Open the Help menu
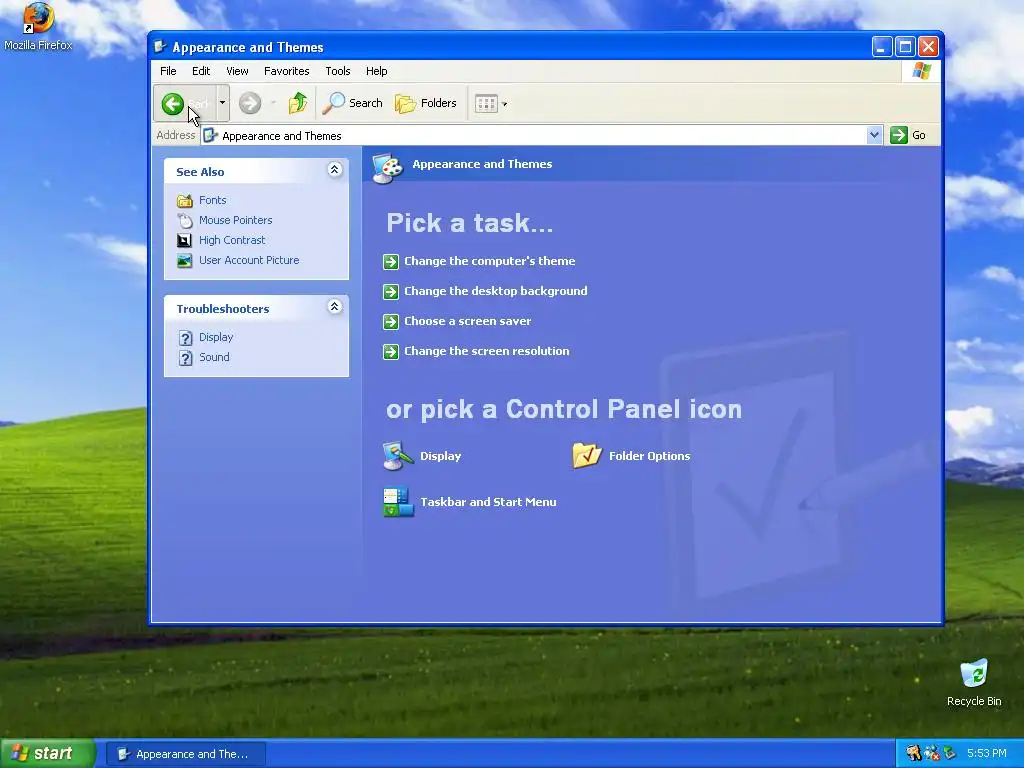 click(x=376, y=71)
